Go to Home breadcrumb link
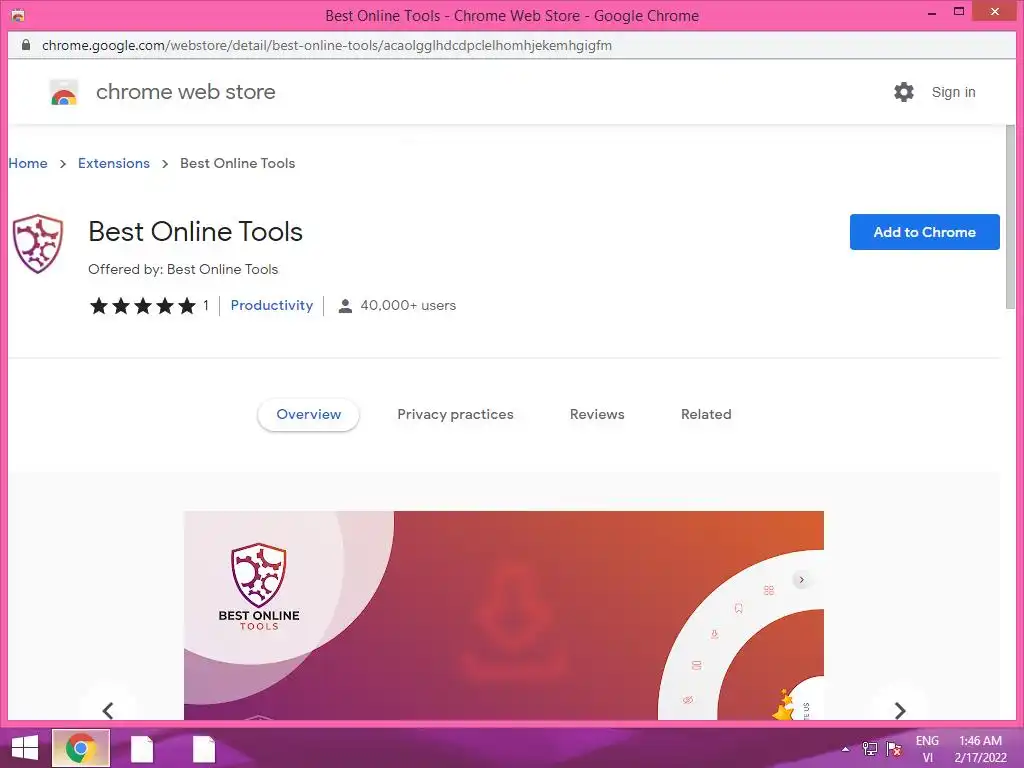 pos(28,163)
